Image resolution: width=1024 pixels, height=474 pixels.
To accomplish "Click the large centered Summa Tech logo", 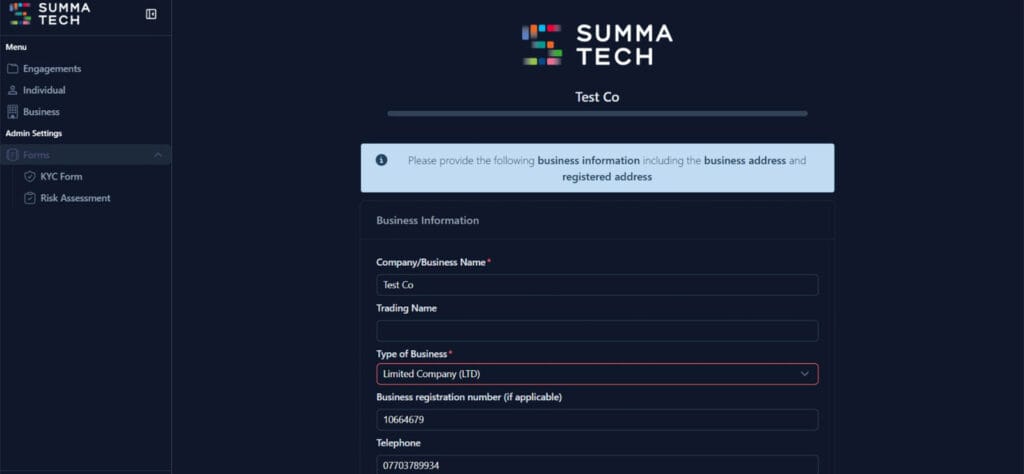I will point(597,45).
